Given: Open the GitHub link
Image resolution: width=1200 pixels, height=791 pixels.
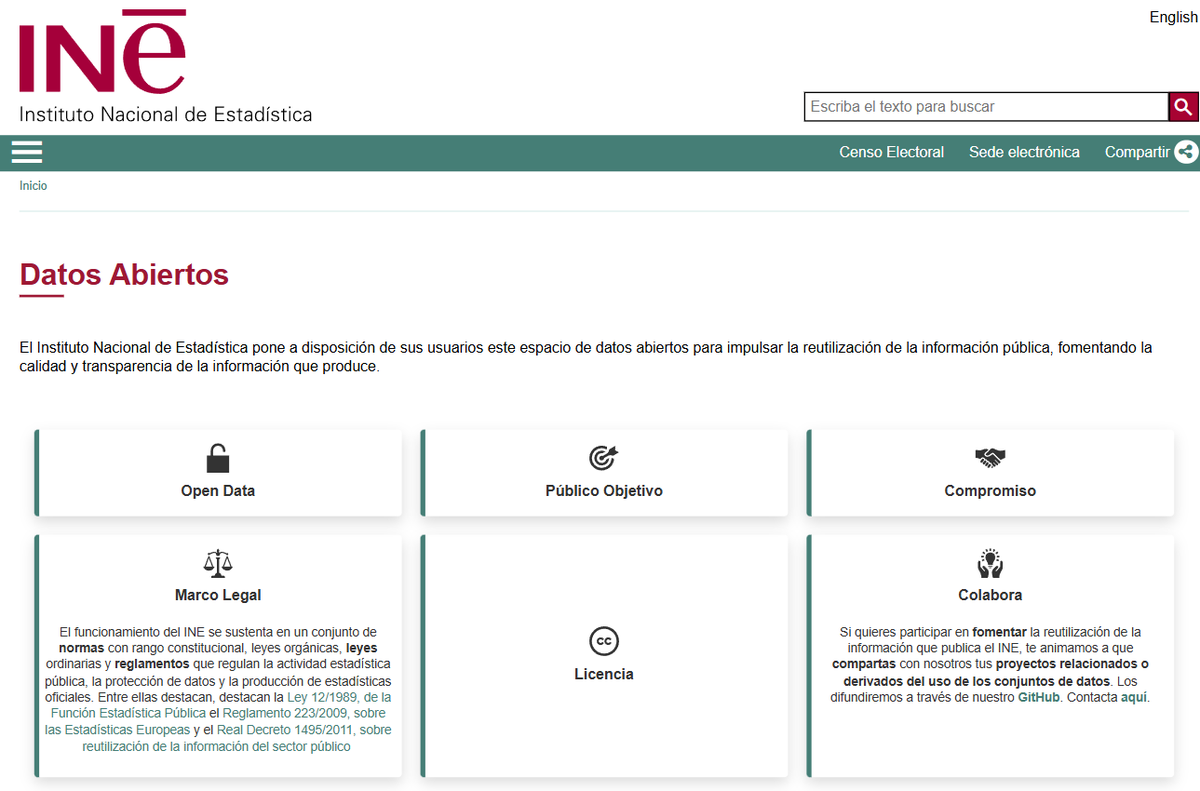Looking at the screenshot, I should point(1039,697).
